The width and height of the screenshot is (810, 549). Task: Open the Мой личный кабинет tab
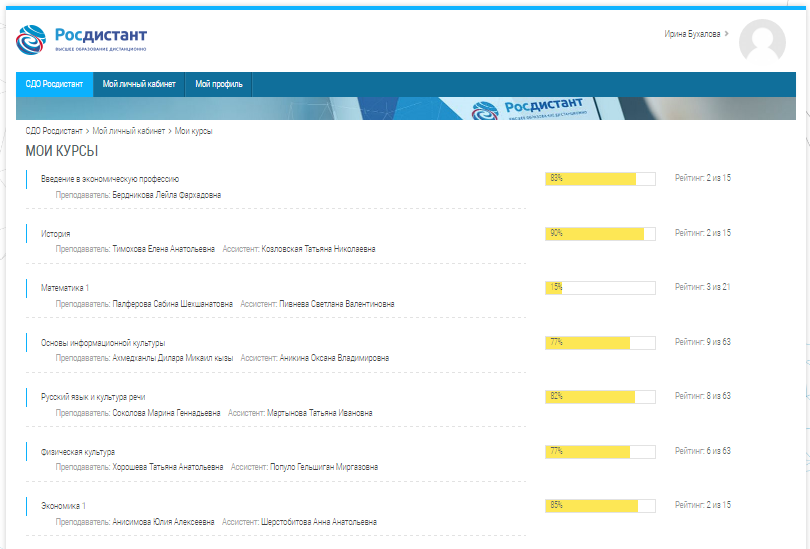pos(139,84)
